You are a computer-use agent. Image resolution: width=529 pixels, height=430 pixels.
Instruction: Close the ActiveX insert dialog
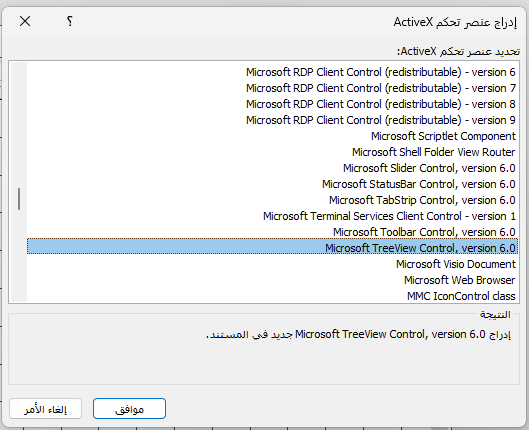[x=25, y=22]
